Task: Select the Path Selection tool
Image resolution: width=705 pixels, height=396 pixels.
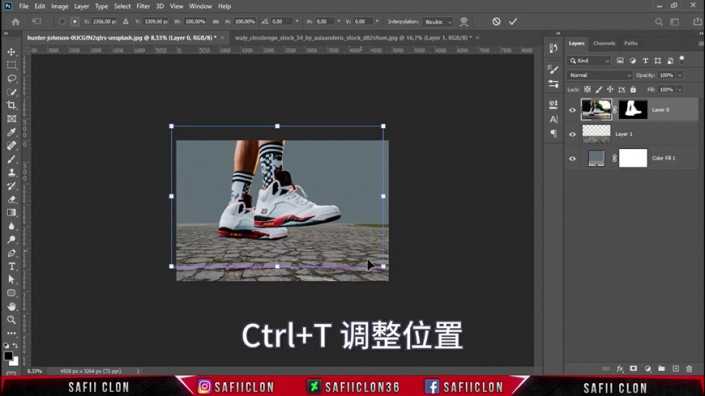Action: (12, 280)
